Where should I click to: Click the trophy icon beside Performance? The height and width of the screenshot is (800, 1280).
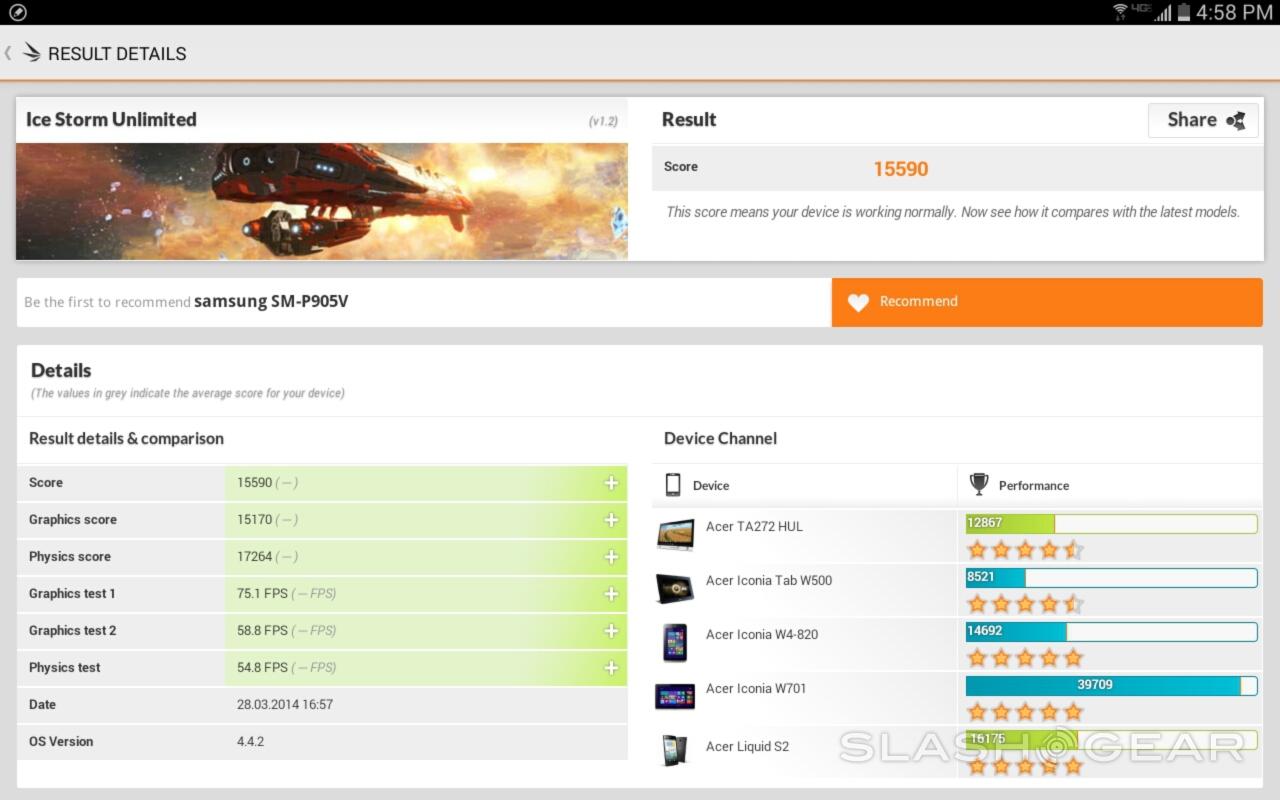click(979, 485)
